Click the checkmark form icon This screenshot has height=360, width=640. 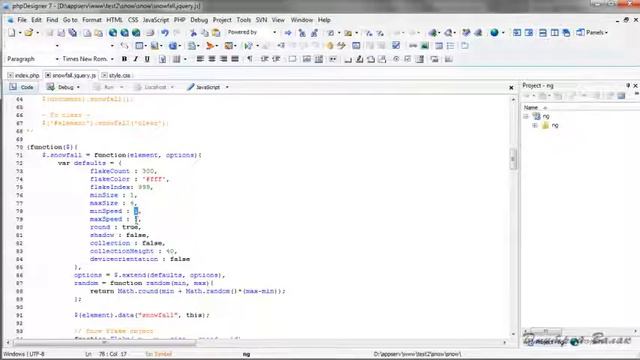point(396,46)
